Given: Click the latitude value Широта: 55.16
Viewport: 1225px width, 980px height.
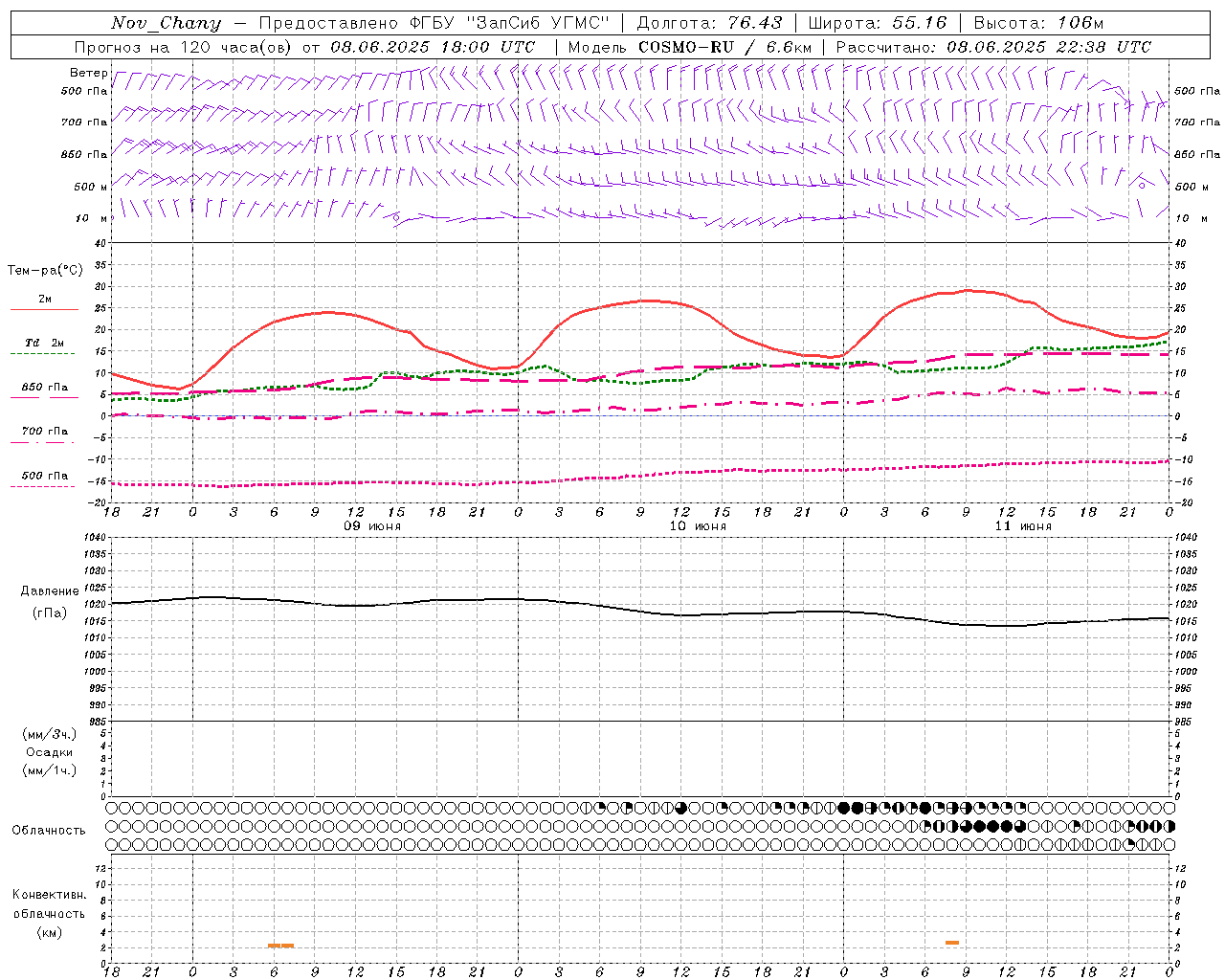Looking at the screenshot, I should (x=878, y=23).
